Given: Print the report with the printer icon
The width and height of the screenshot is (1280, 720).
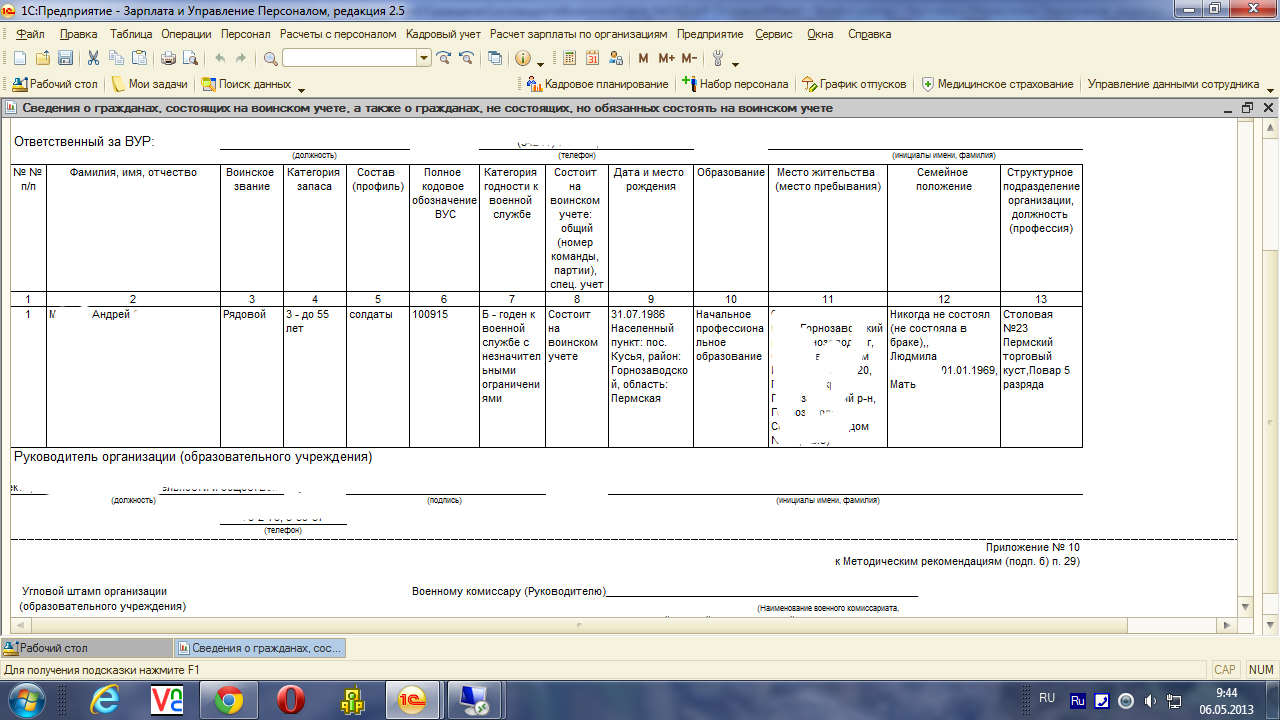Looking at the screenshot, I should coord(169,58).
